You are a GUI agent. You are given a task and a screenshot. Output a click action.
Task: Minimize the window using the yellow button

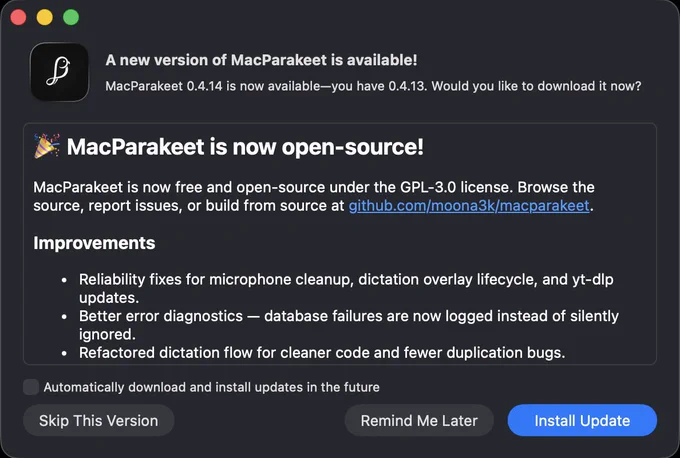click(x=45, y=17)
